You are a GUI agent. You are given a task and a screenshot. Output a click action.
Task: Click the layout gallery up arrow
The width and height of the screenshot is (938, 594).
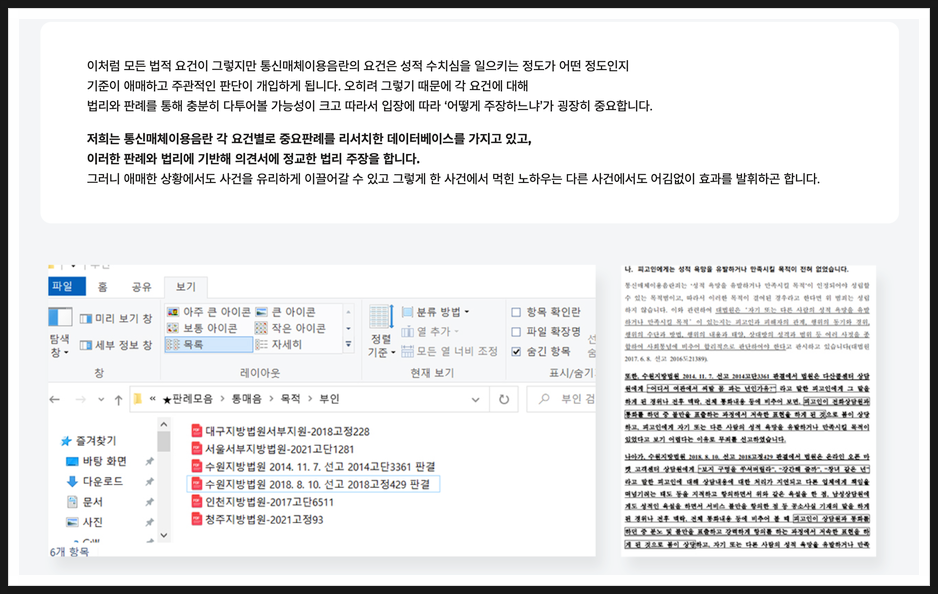[x=348, y=312]
